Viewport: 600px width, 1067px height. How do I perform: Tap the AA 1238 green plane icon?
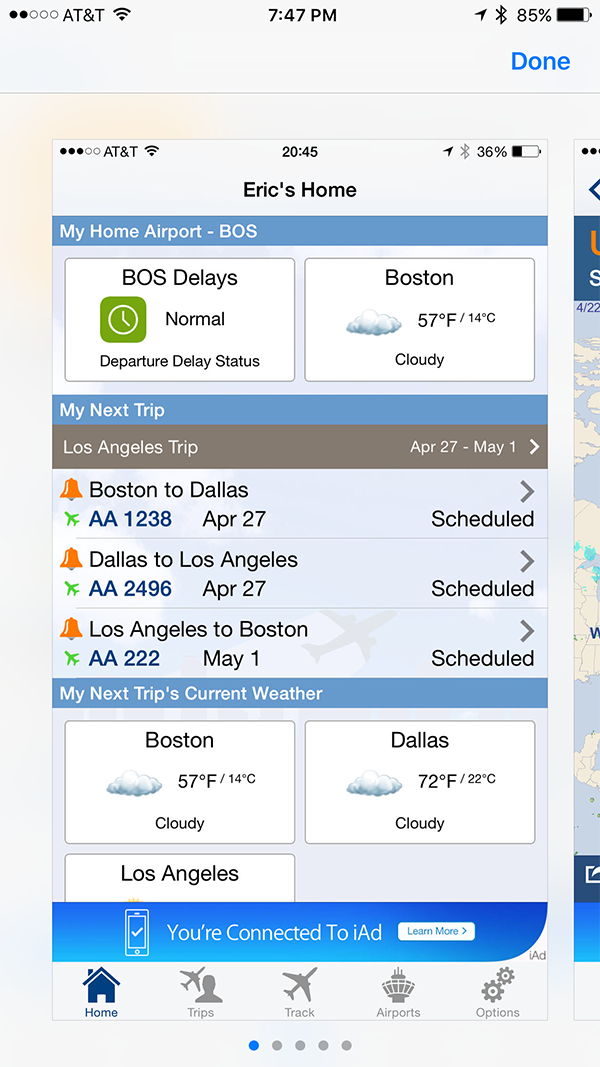(72, 519)
